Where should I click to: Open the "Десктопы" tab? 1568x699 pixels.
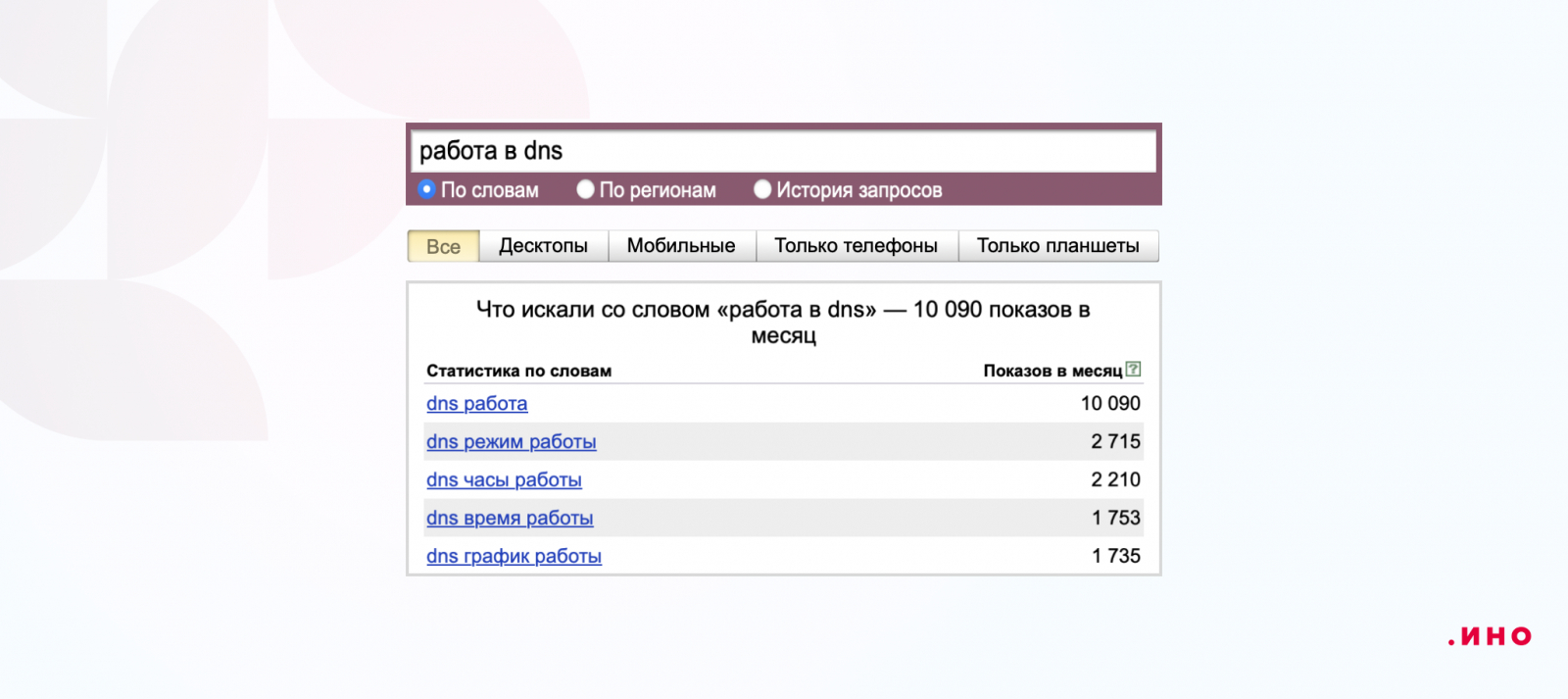543,246
